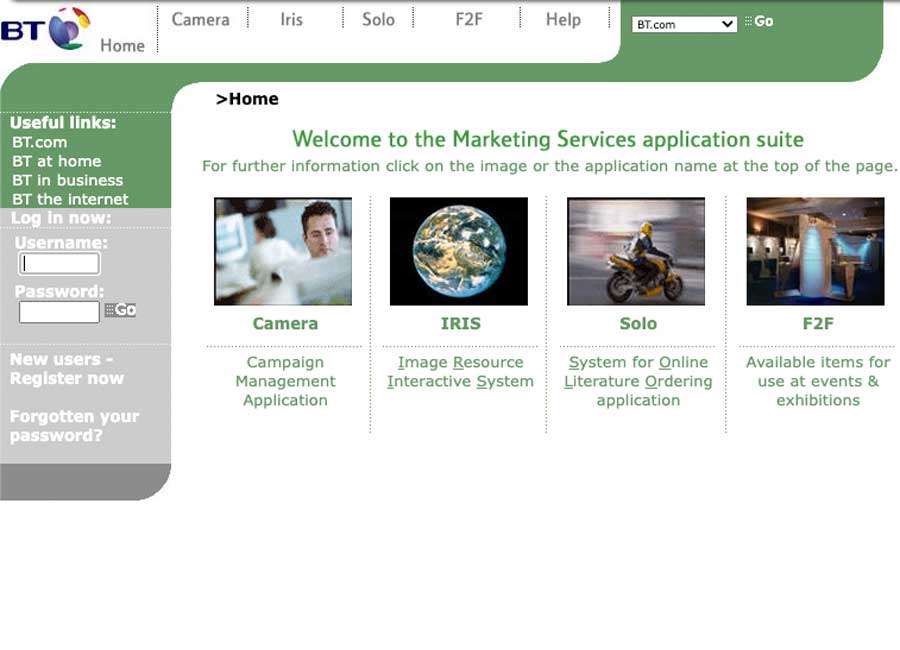
Task: Click inside the Username input field
Action: tap(58, 263)
